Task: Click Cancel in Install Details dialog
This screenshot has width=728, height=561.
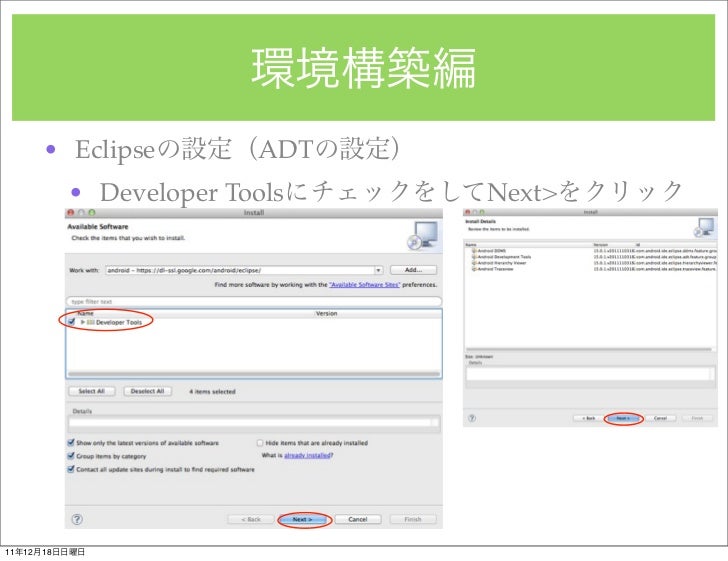Action: click(660, 418)
